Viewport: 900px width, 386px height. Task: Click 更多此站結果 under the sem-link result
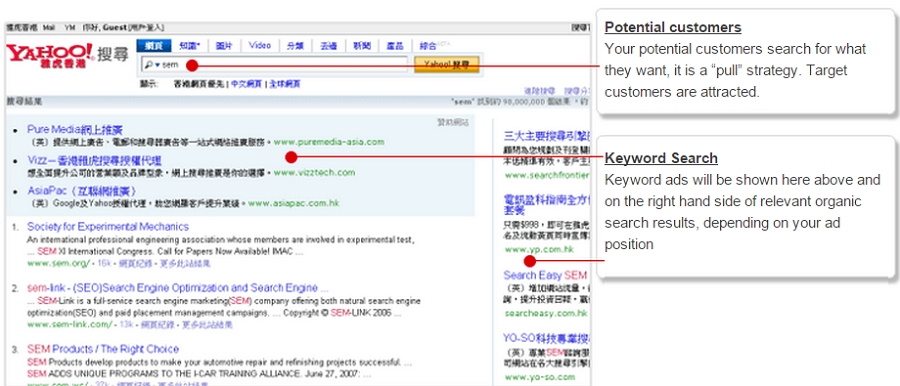point(207,325)
